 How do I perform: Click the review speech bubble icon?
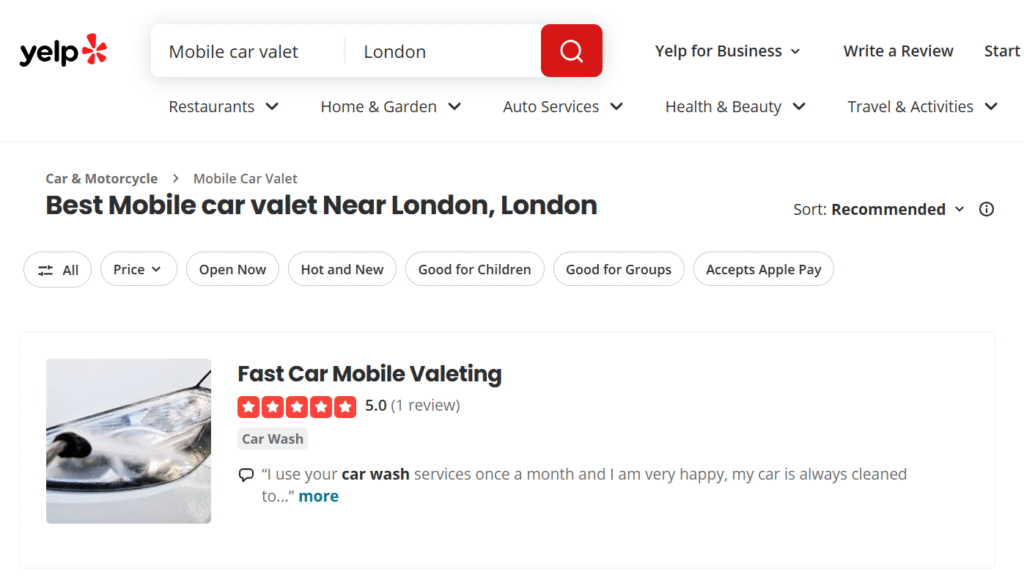coord(246,475)
